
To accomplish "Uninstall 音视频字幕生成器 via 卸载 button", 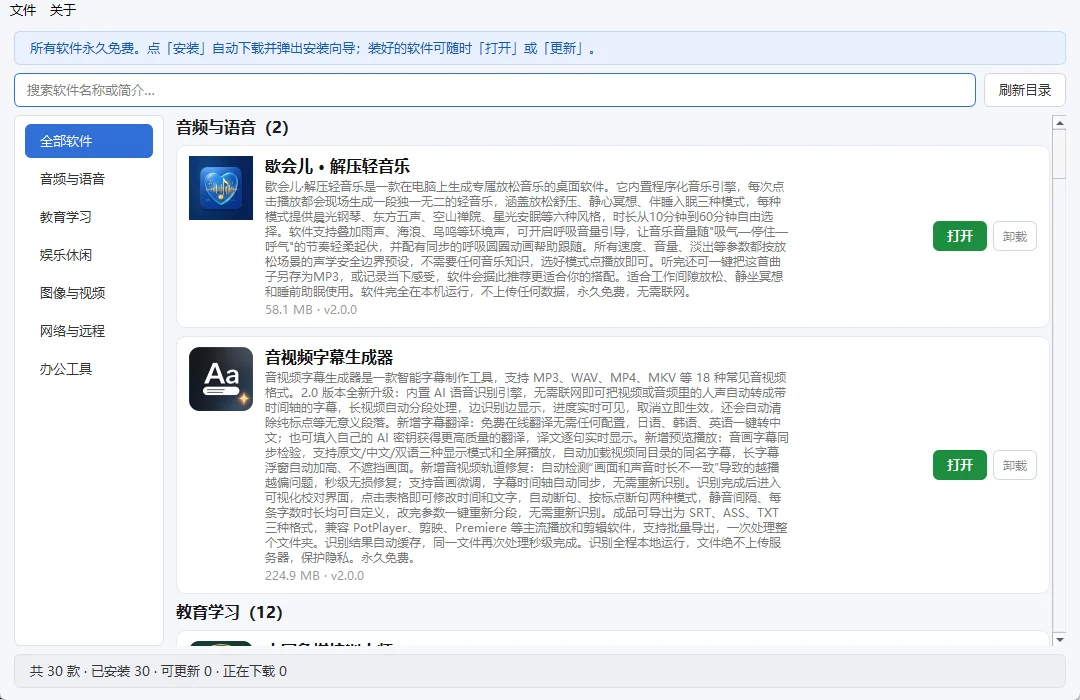I will point(1015,465).
